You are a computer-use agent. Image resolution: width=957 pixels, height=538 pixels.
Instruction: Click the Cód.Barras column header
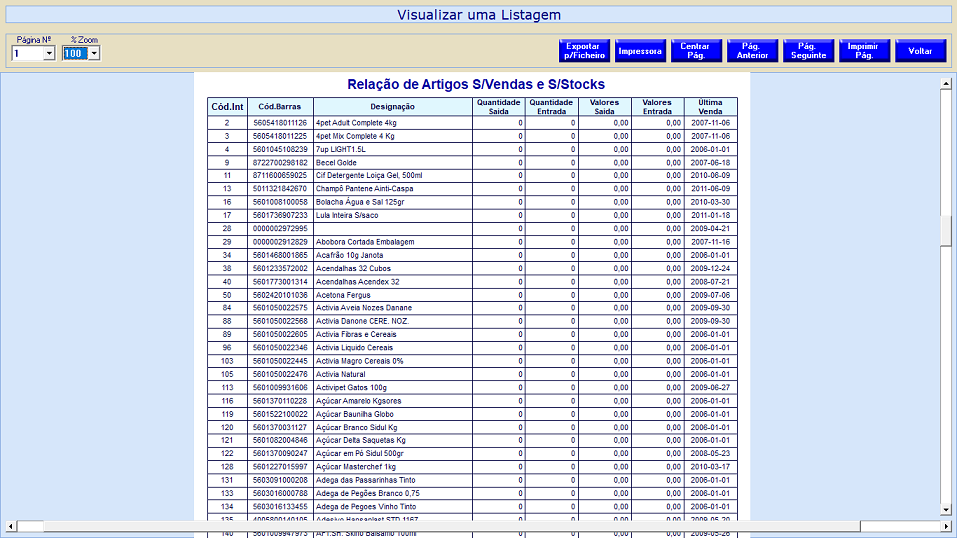tap(280, 106)
